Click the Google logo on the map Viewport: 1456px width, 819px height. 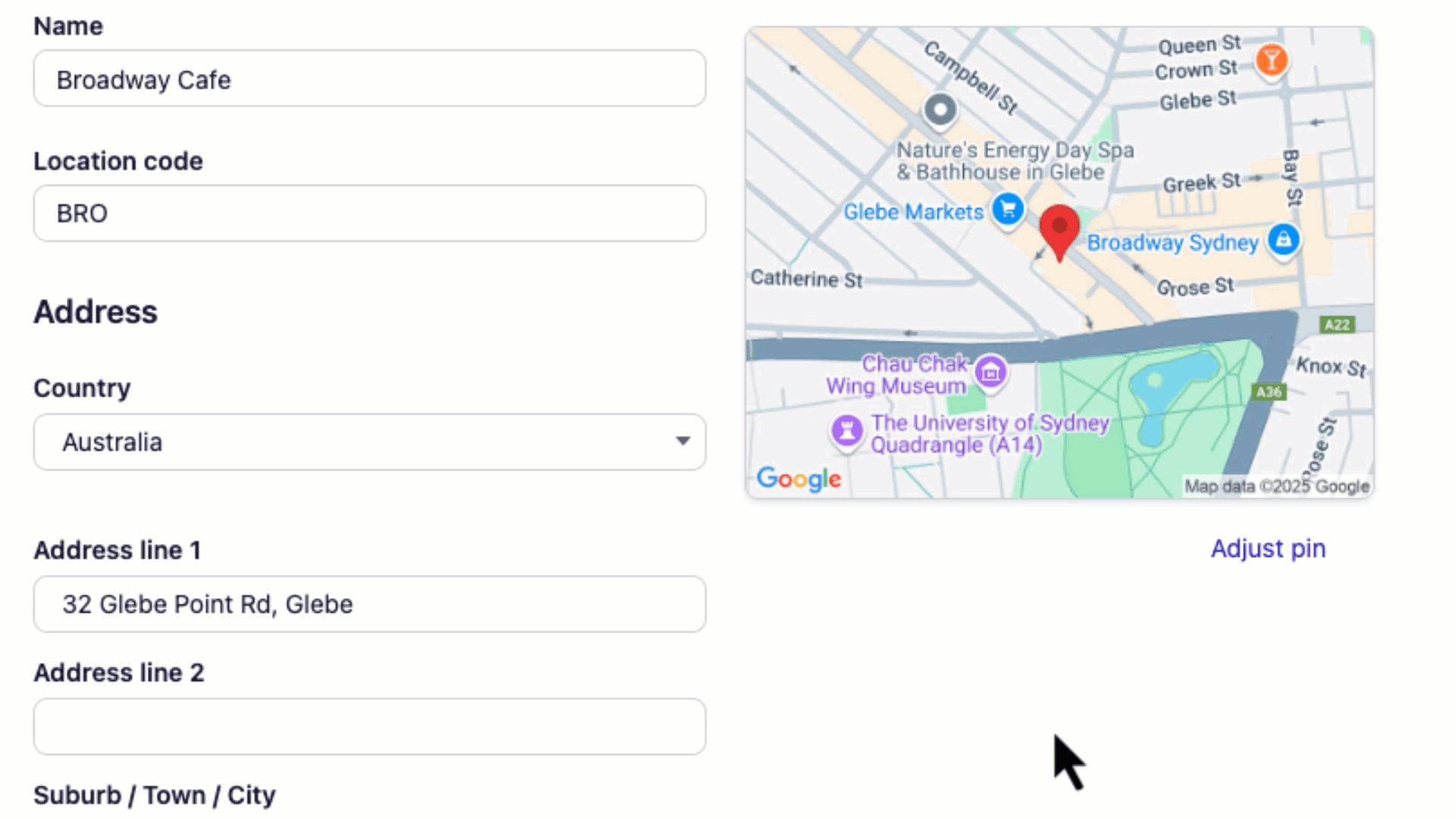coord(799,479)
